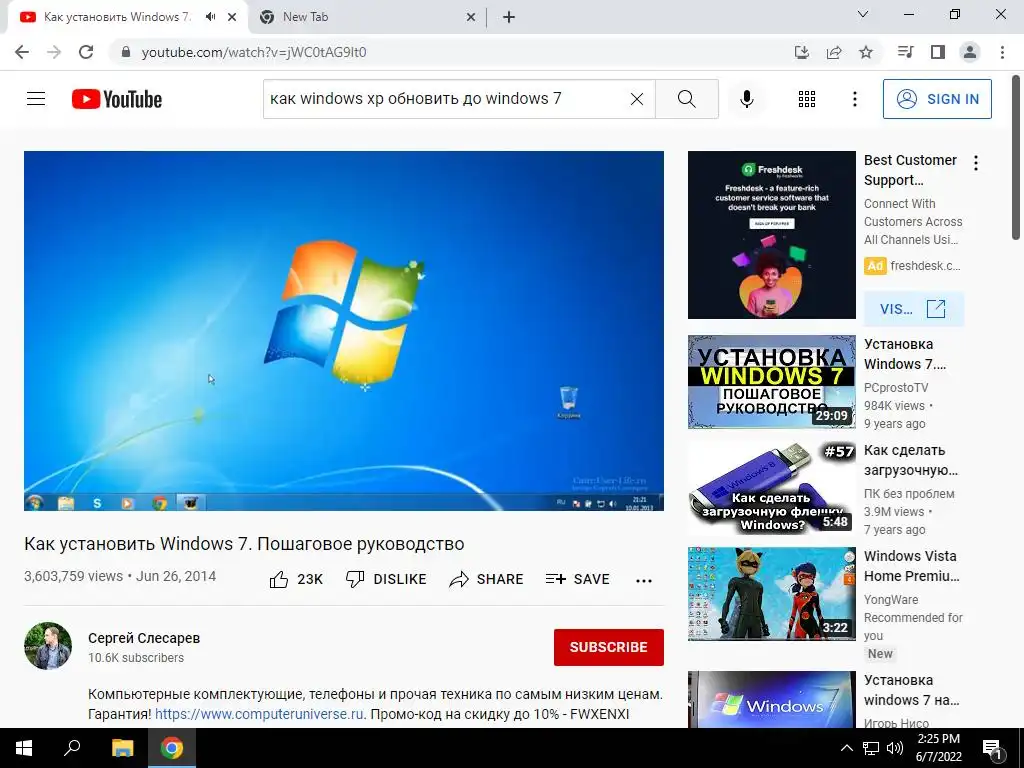This screenshot has width=1024, height=768.
Task: Open загрузочную флешку 5:48 video thumbnail
Action: (771, 488)
